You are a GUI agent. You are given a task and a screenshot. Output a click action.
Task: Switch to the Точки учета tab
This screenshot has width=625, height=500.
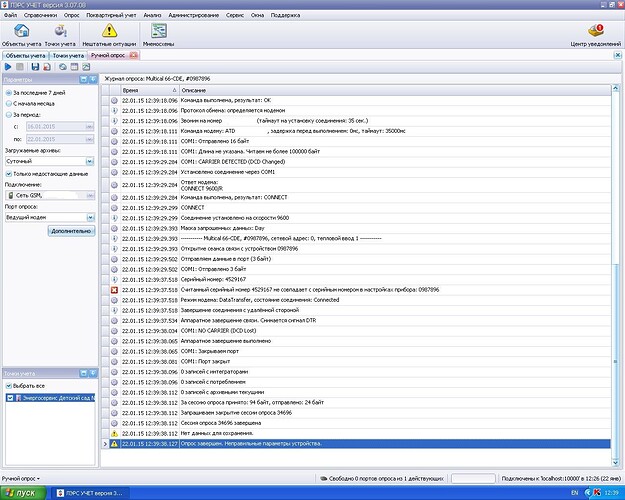tap(68, 56)
